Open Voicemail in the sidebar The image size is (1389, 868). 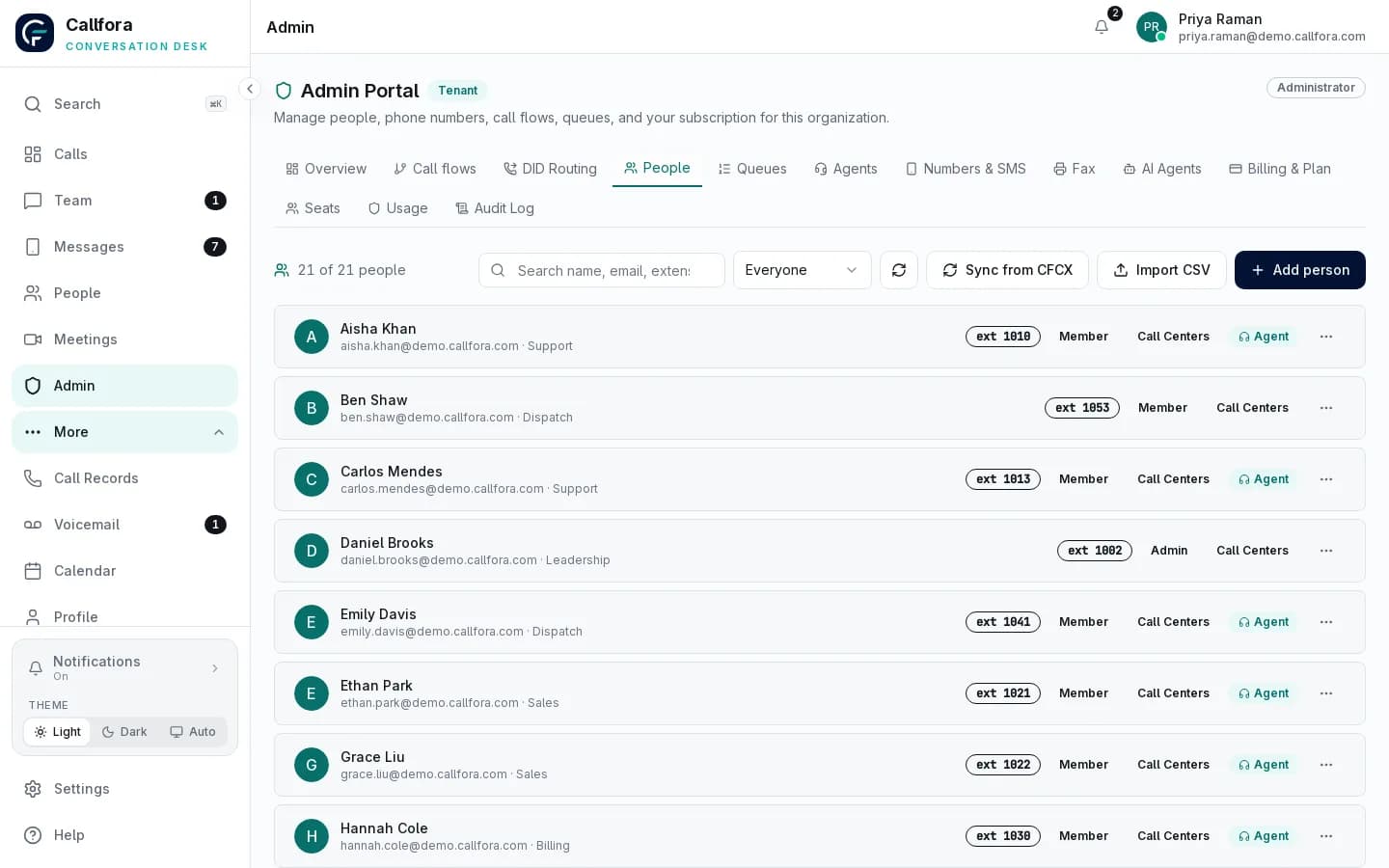[x=124, y=525]
